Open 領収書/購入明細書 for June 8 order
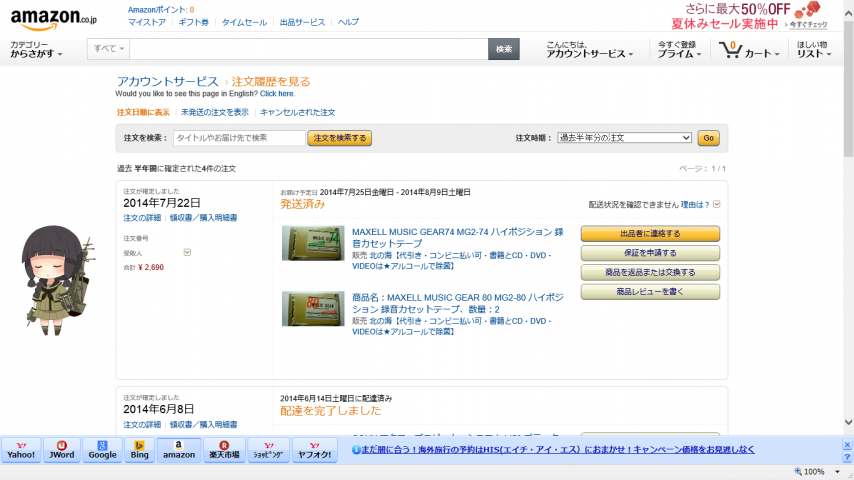The height and width of the screenshot is (480, 854). tap(203, 424)
